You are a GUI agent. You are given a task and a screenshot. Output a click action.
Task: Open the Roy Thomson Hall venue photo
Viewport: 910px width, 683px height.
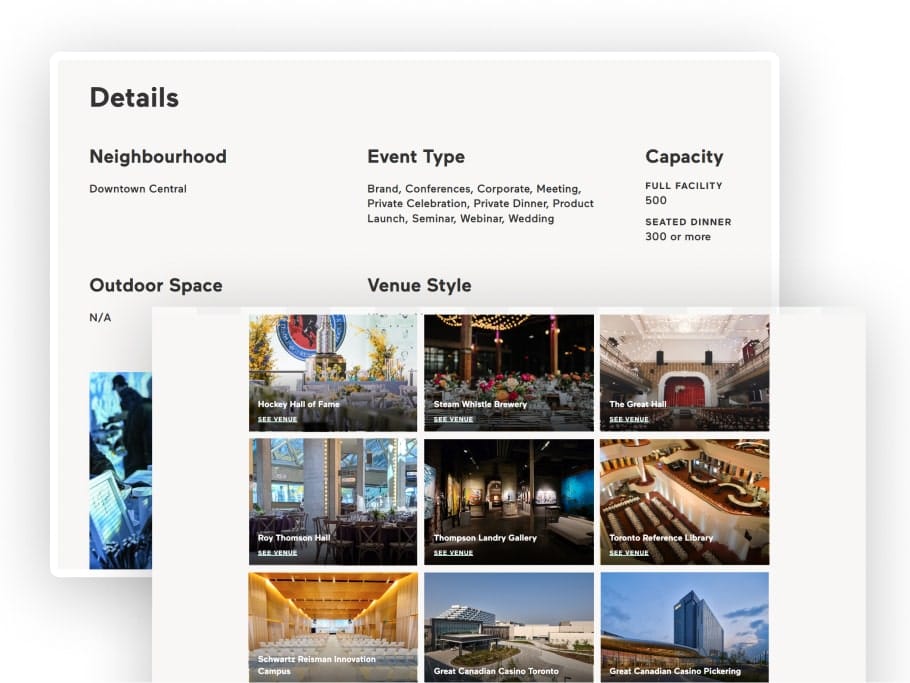click(333, 501)
